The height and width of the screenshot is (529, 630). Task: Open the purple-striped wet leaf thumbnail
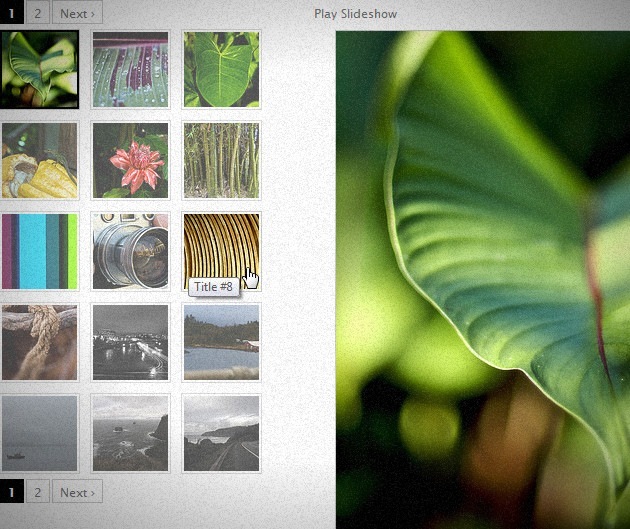point(130,69)
